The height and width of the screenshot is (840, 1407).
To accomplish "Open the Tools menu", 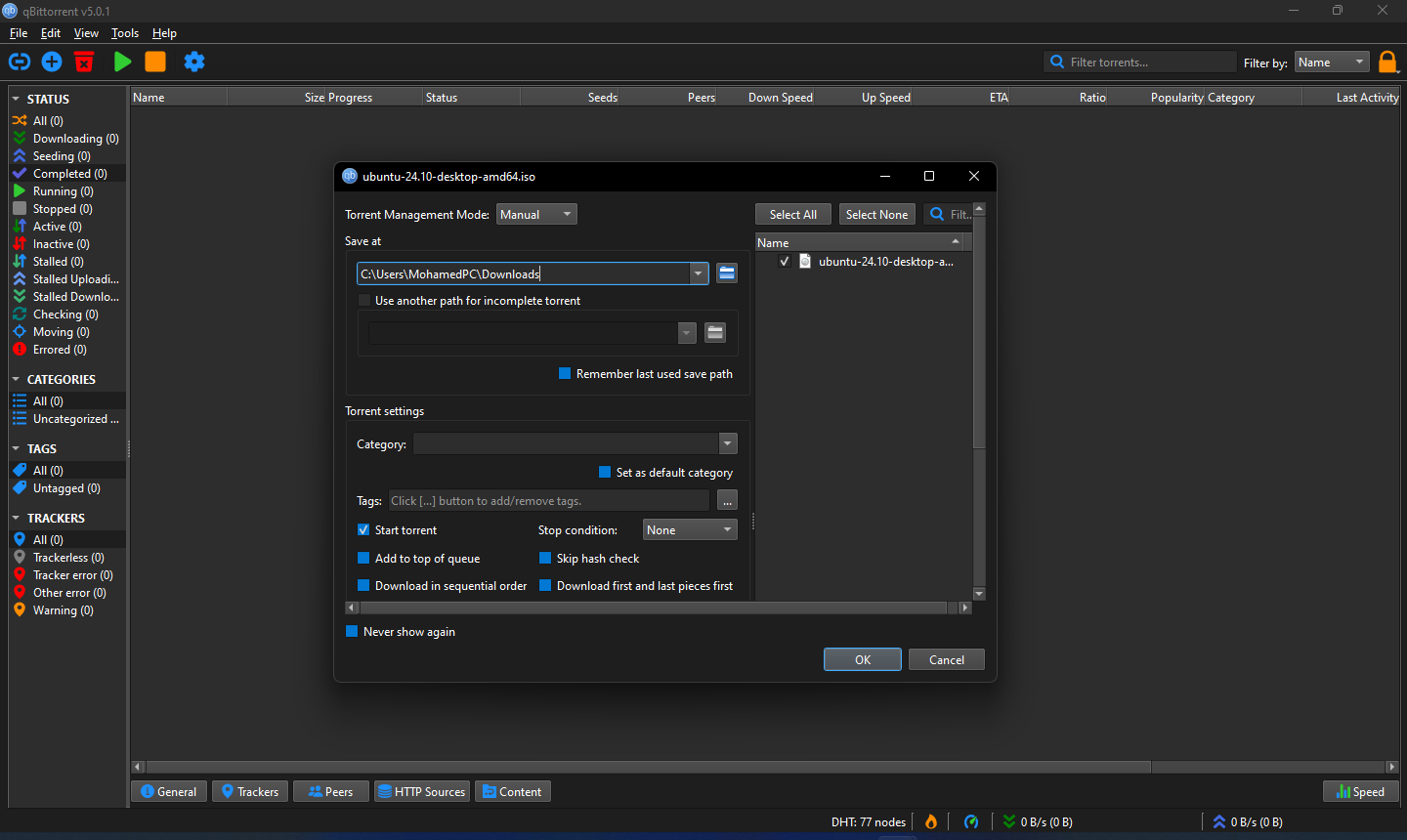I will pos(125,33).
